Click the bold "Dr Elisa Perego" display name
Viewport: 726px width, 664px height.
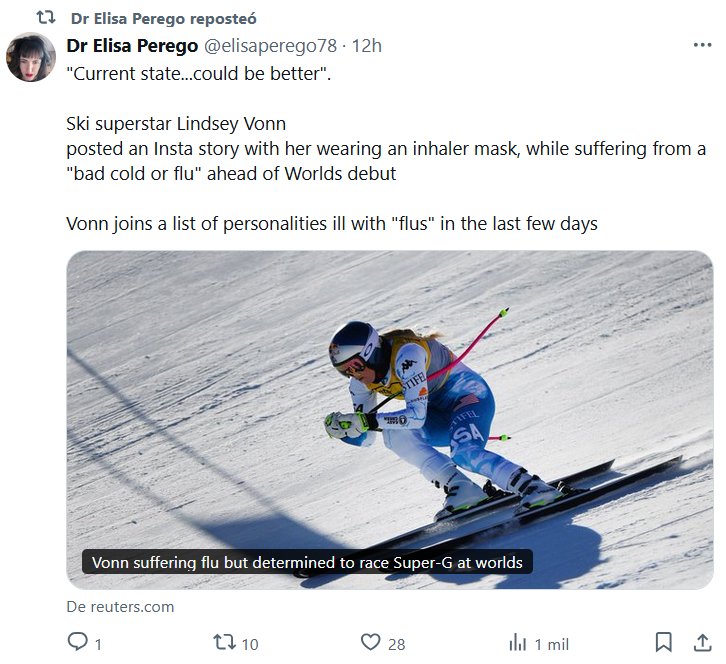point(131,46)
